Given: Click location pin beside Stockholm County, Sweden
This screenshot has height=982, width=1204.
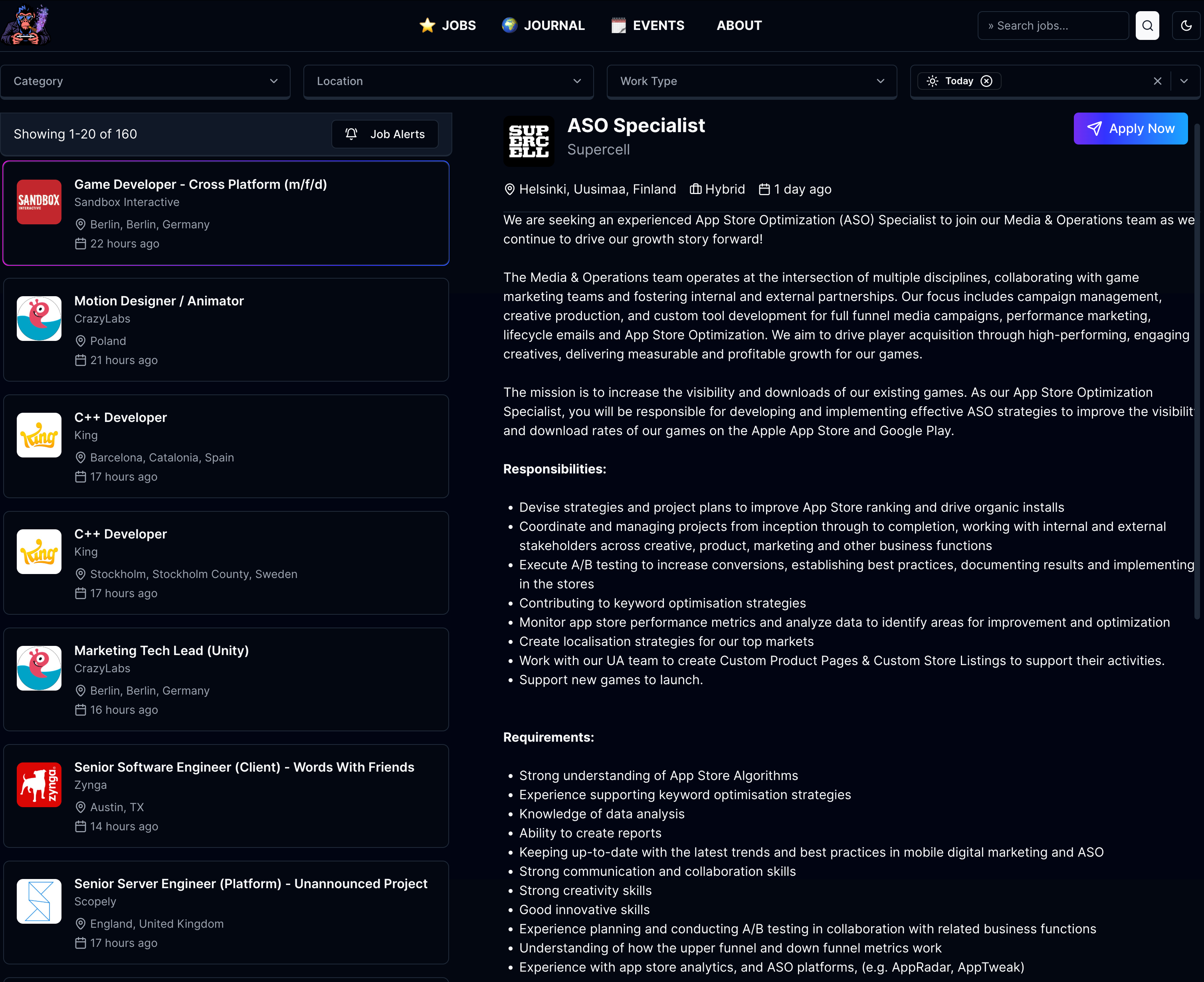Looking at the screenshot, I should [80, 574].
